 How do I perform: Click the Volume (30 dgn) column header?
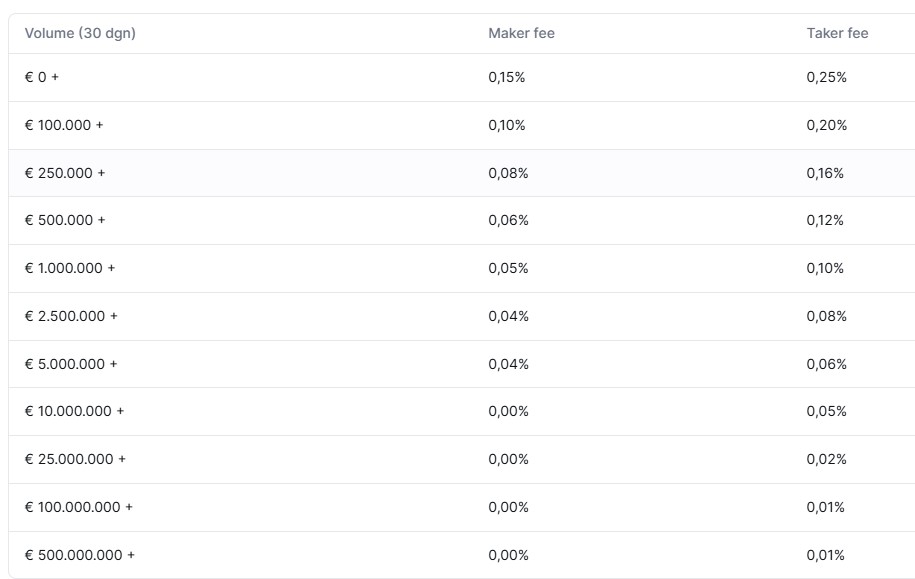80,33
